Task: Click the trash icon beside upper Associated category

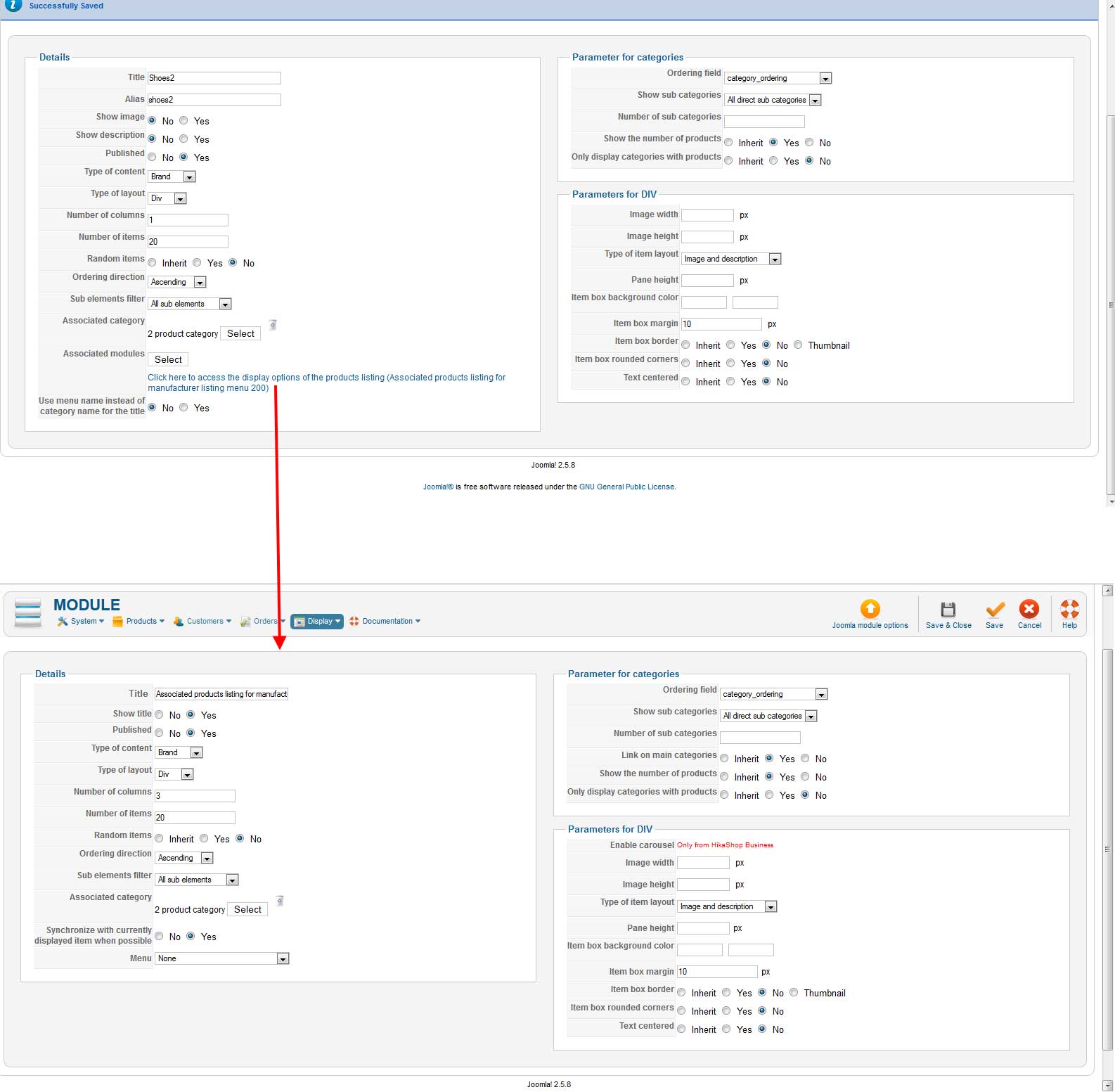Action: [273, 324]
